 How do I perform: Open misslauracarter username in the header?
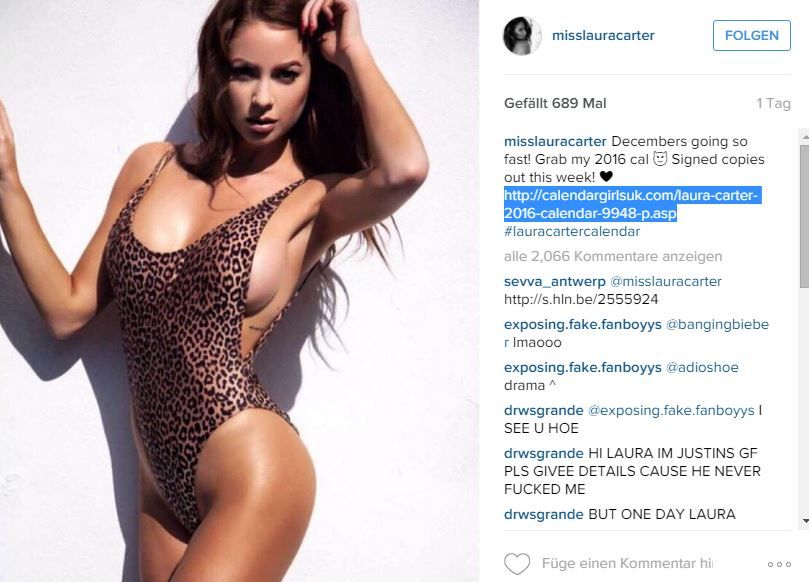603,35
